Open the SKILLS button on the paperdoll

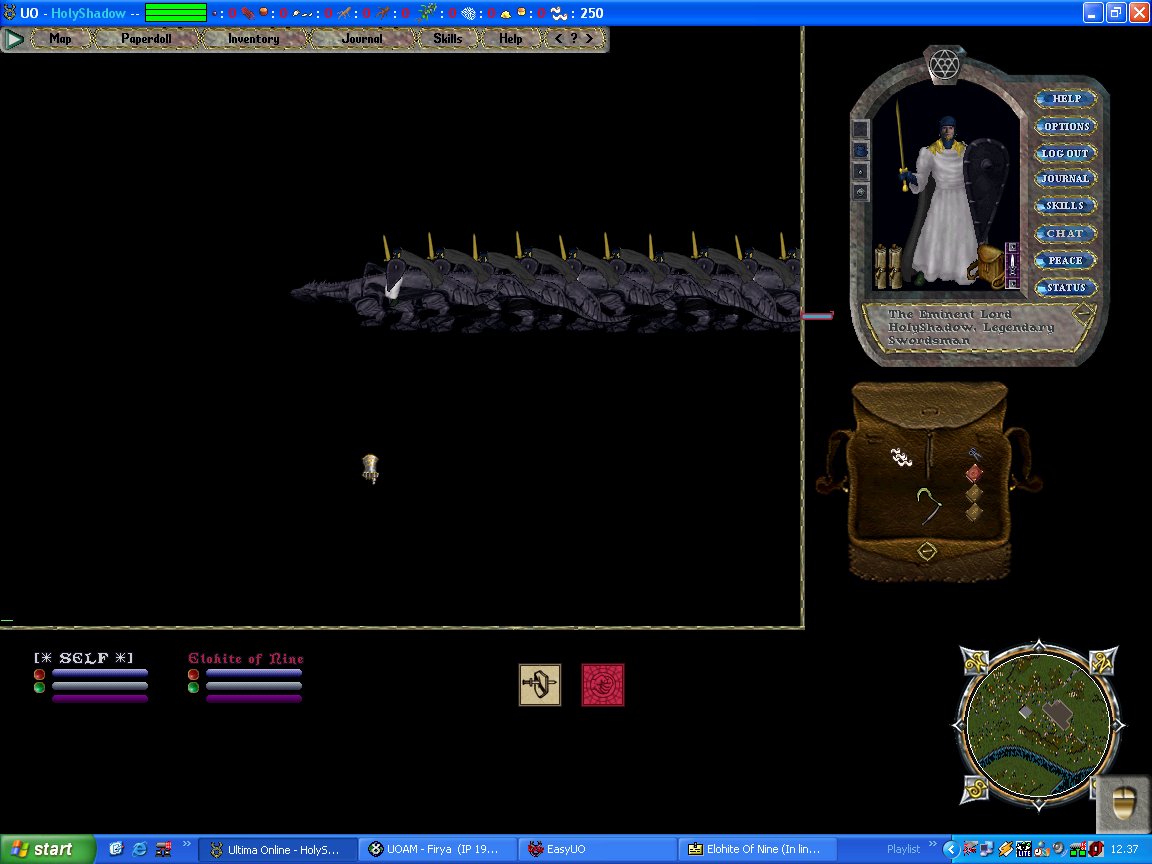click(1065, 206)
